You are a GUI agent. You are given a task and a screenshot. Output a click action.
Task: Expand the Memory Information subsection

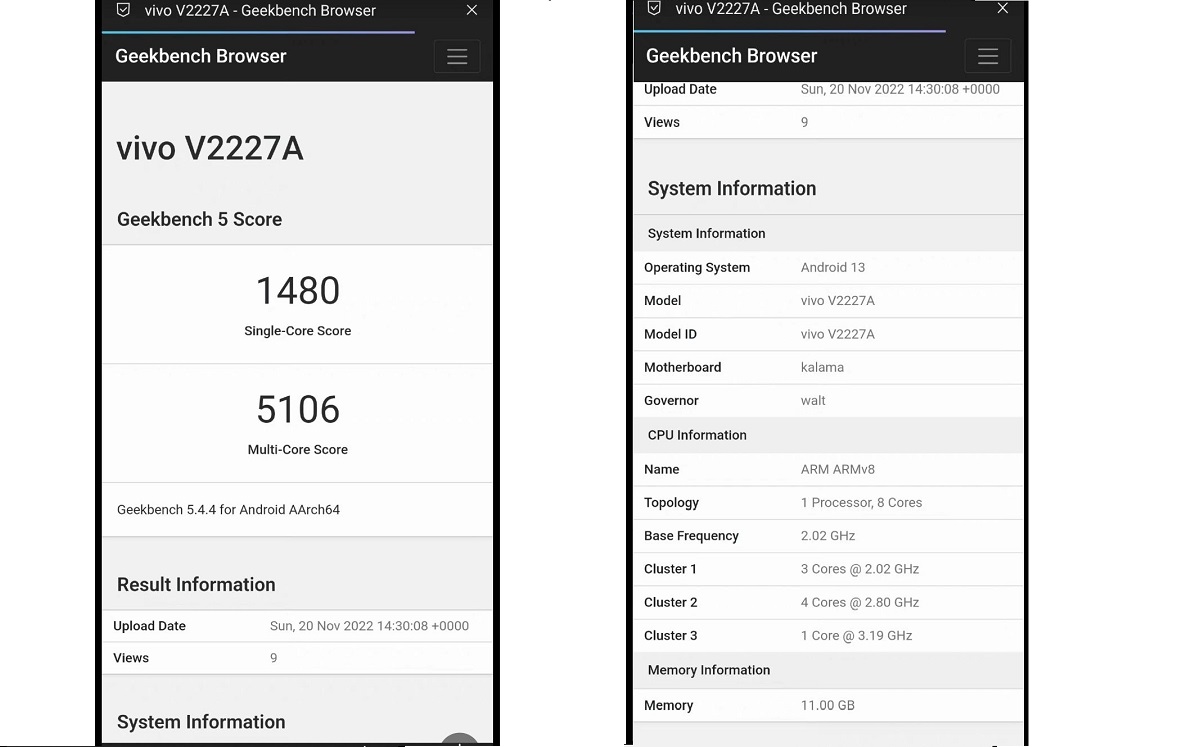tap(709, 670)
